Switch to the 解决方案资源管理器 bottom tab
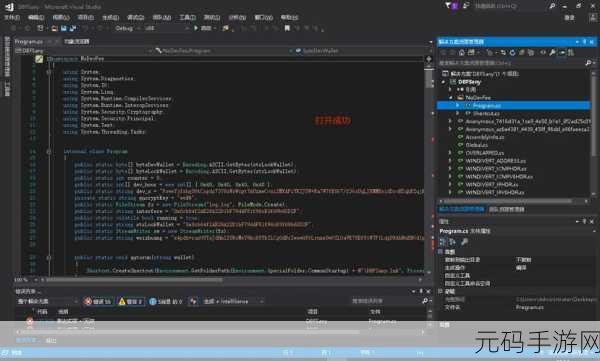 point(461,209)
